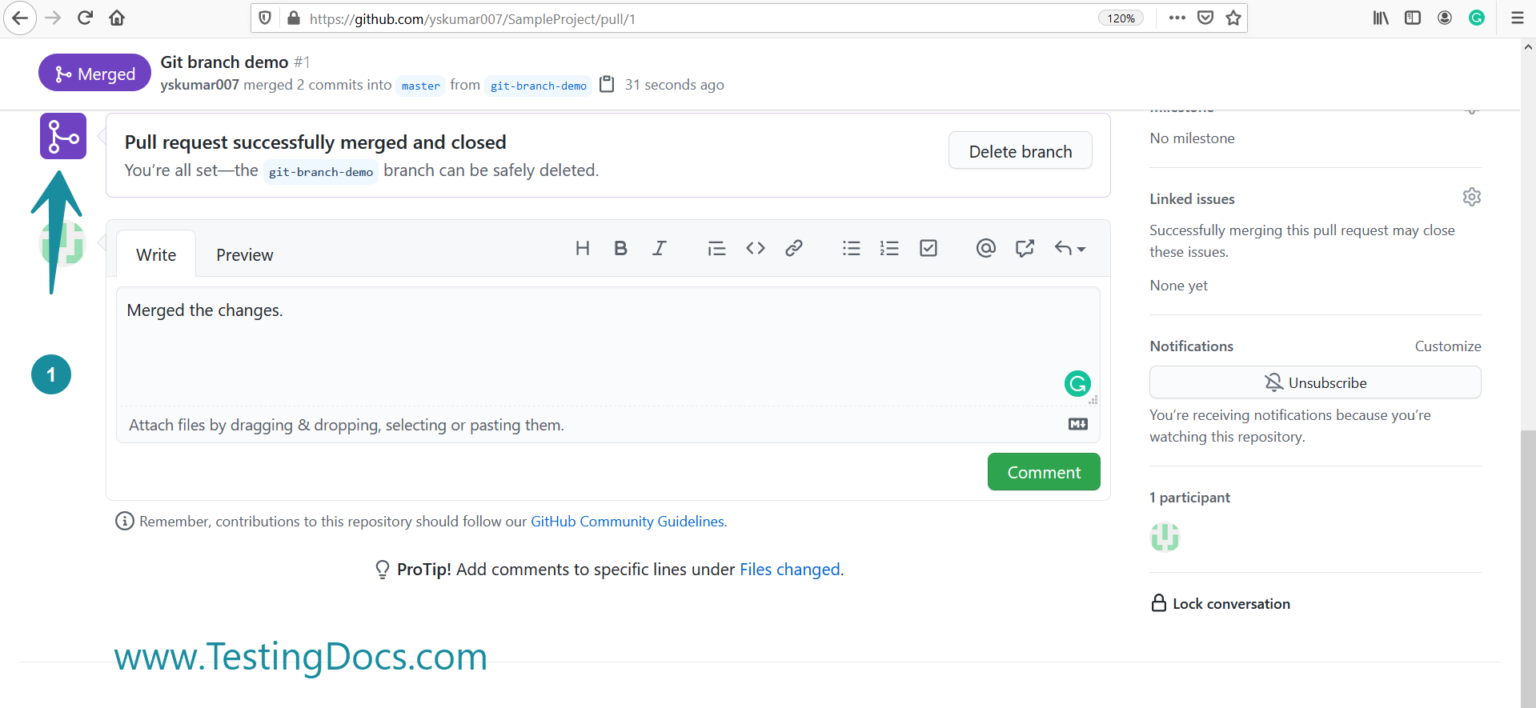
Task: Select the Write tab
Action: click(x=155, y=254)
